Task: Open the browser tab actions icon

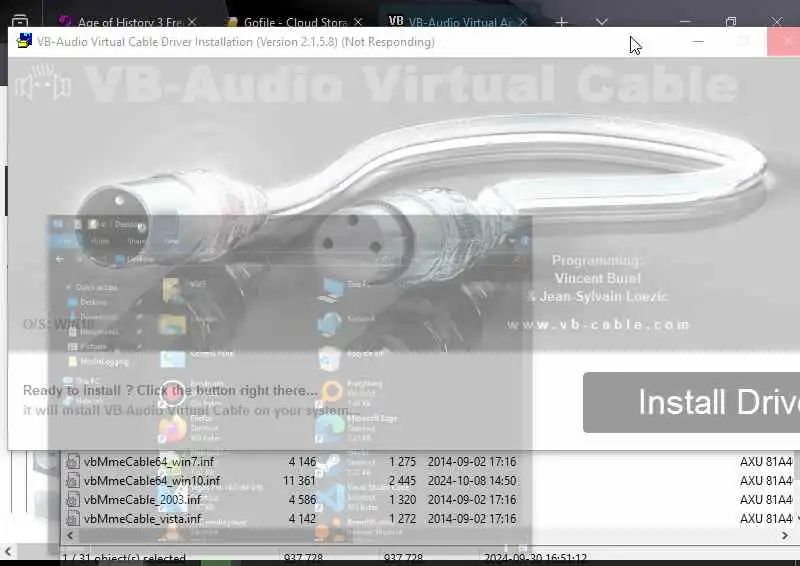Action: [19, 21]
